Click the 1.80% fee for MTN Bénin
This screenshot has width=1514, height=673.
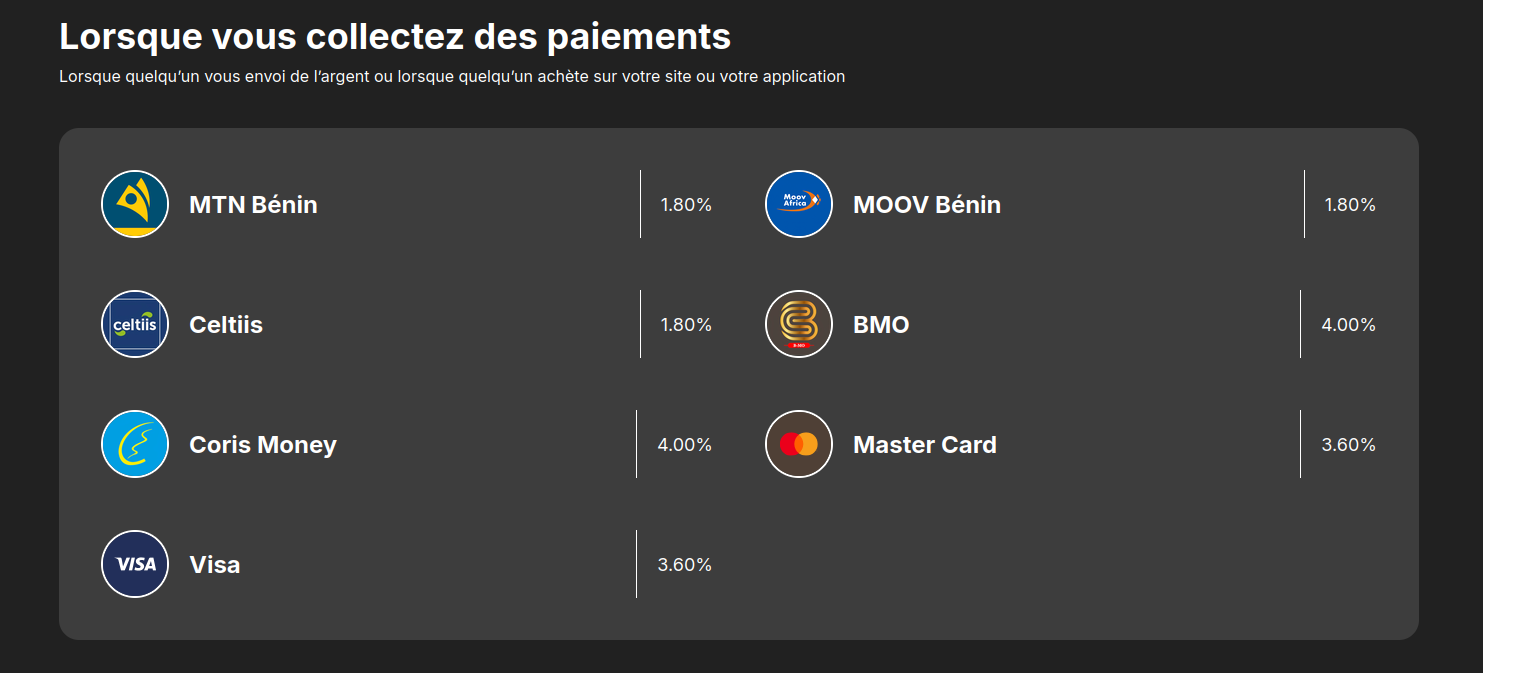pyautogui.click(x=686, y=205)
